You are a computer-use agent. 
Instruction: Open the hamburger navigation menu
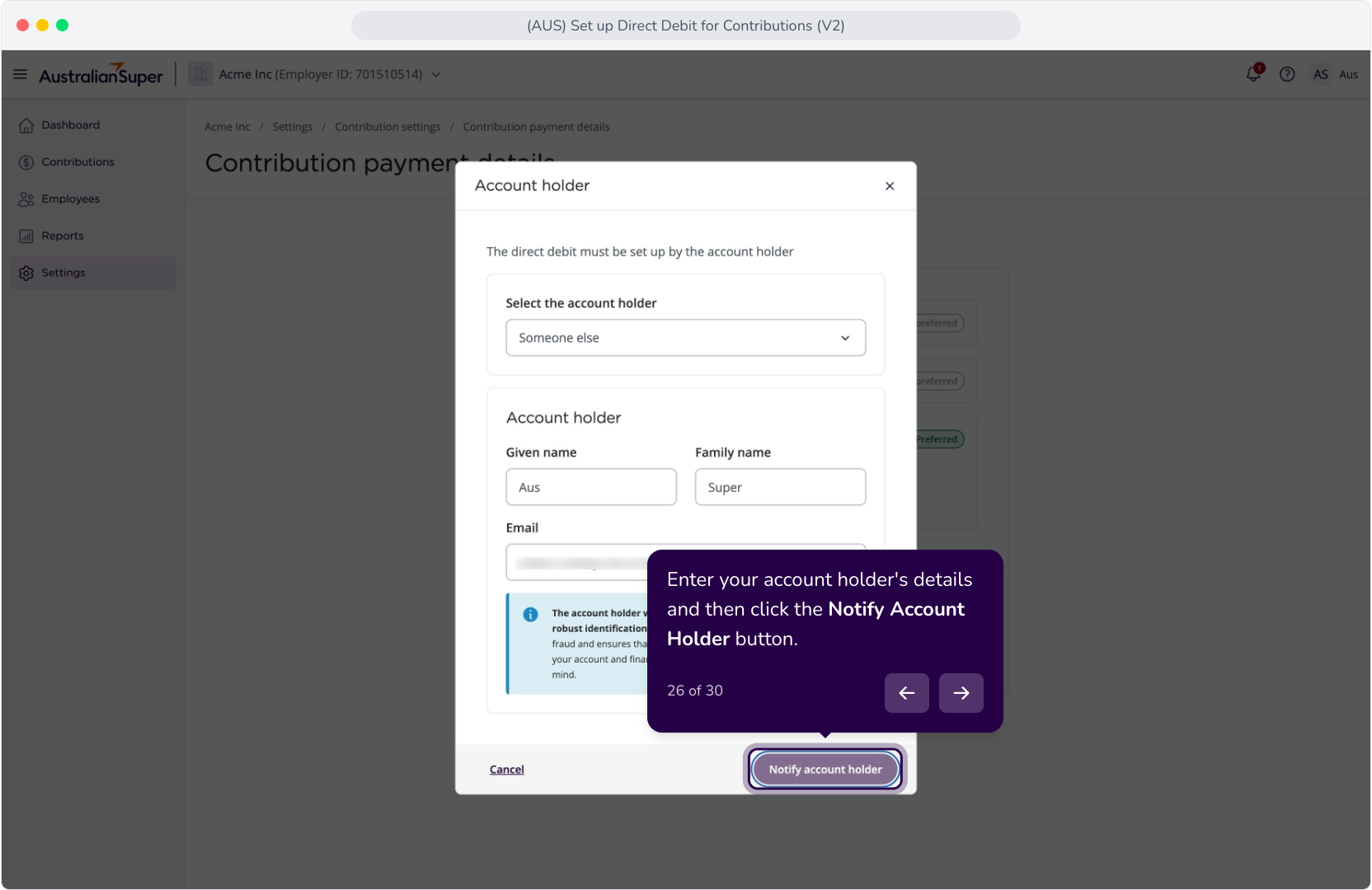coord(21,74)
